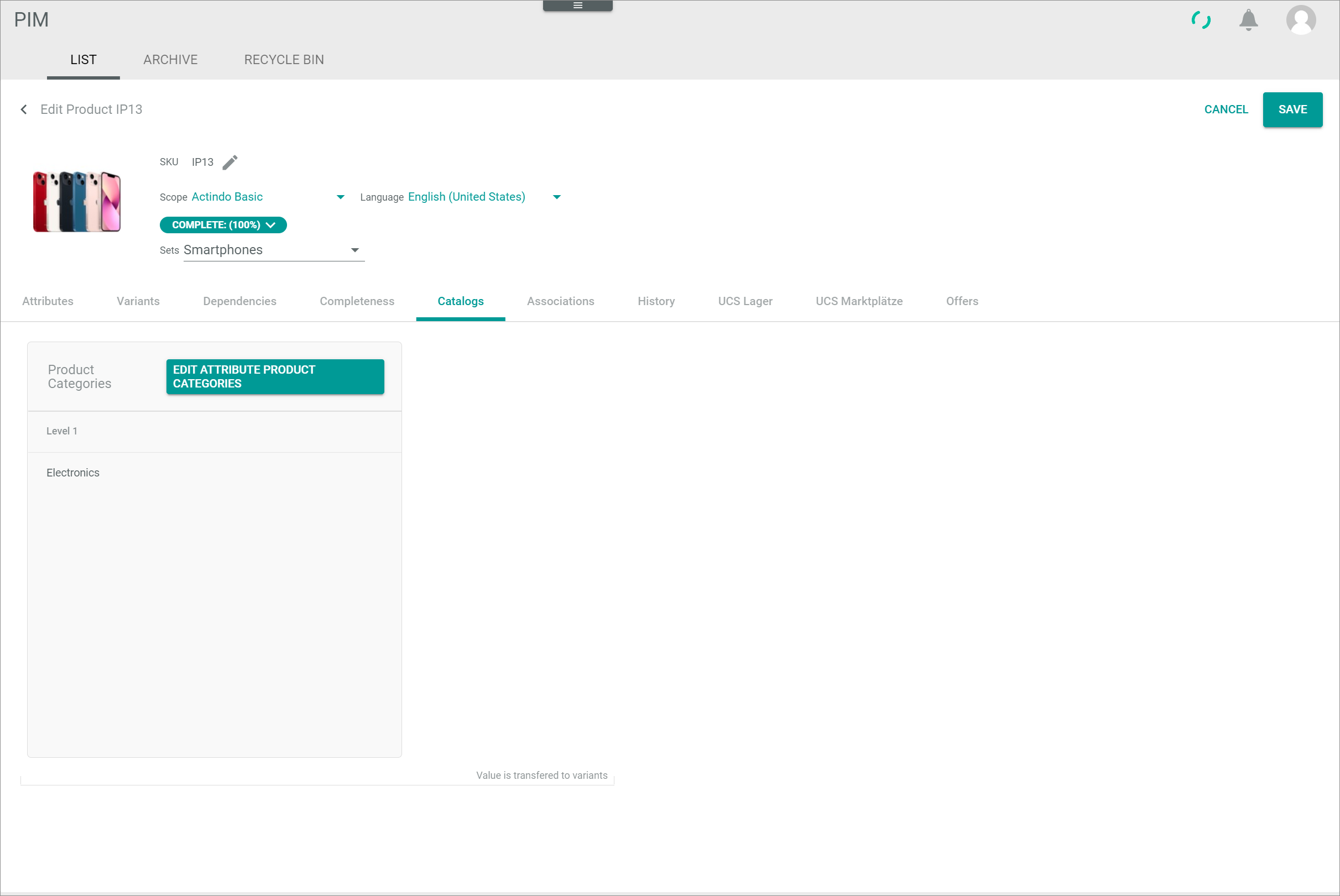1340x896 pixels.
Task: Open the user profile avatar
Action: [1301, 20]
